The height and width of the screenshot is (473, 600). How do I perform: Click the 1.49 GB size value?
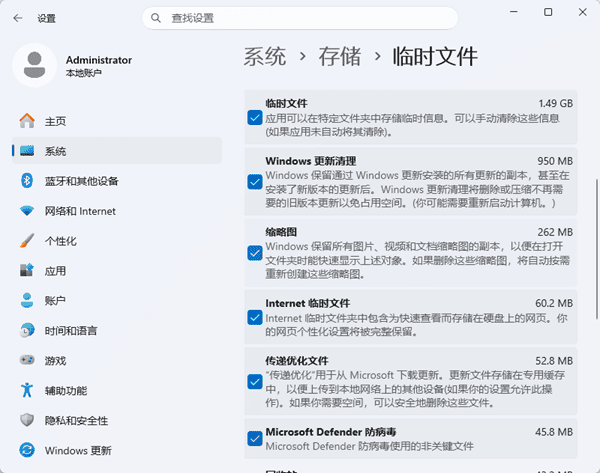[556, 103]
